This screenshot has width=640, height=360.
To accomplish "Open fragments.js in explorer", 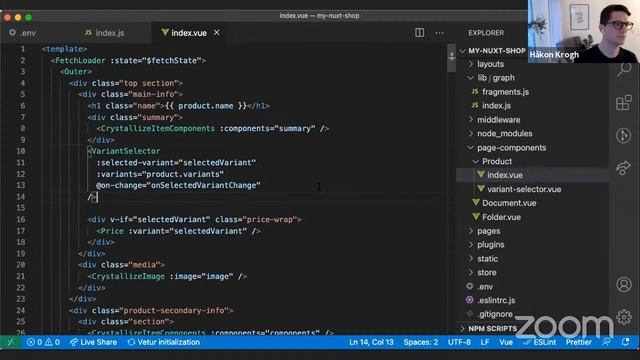I will (x=505, y=92).
